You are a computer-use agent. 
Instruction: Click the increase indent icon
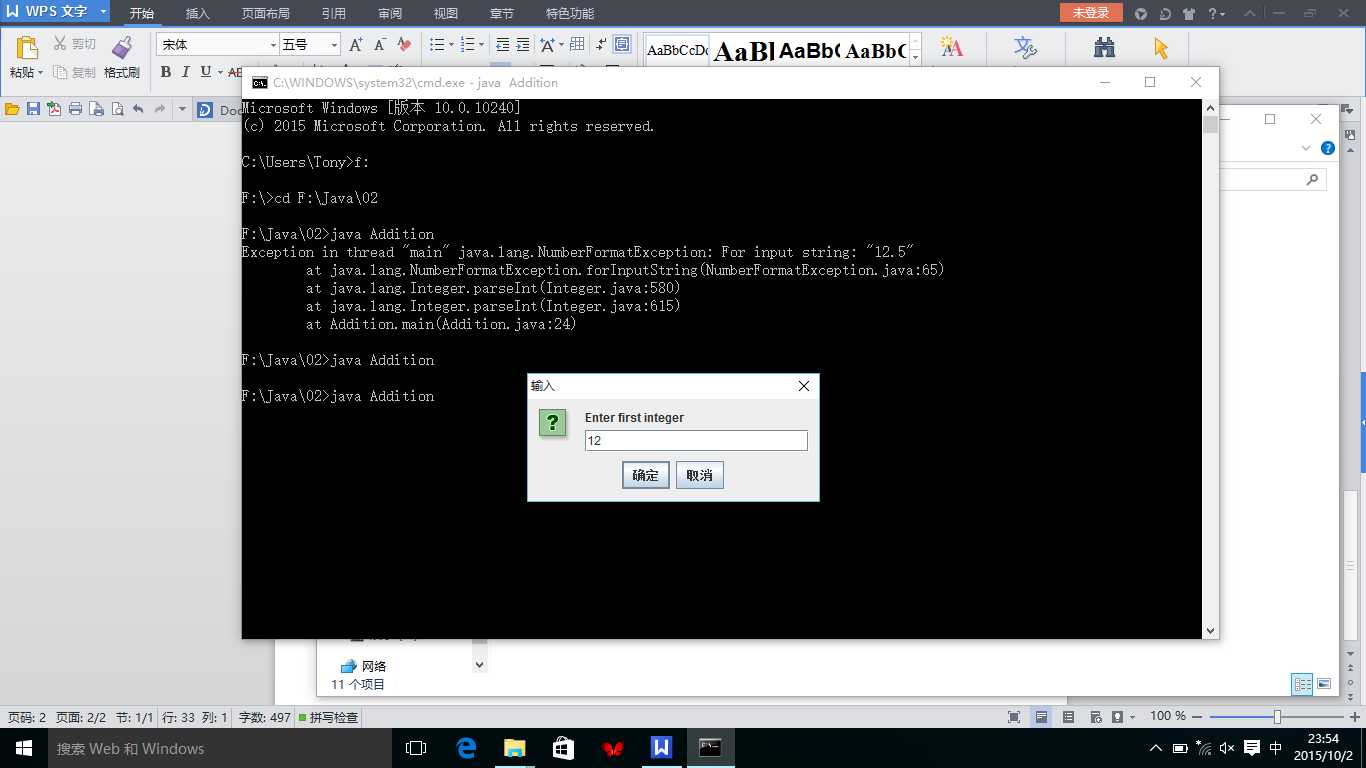tap(524, 45)
